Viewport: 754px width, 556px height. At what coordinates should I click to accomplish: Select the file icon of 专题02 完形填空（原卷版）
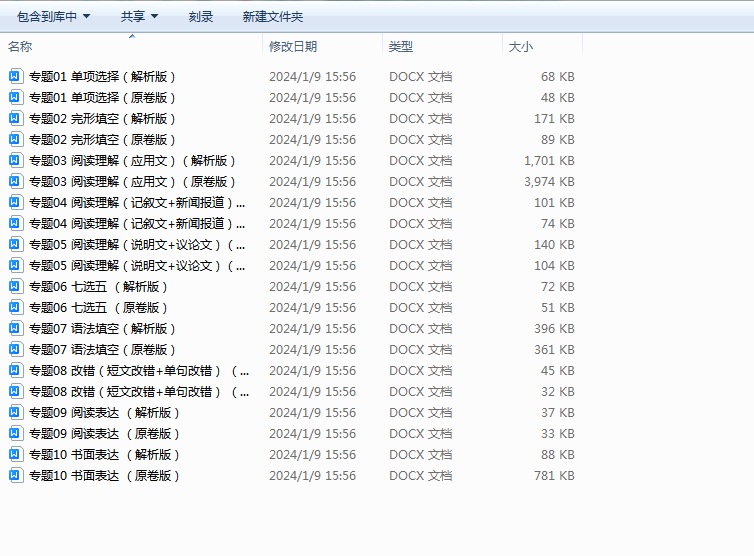15,139
